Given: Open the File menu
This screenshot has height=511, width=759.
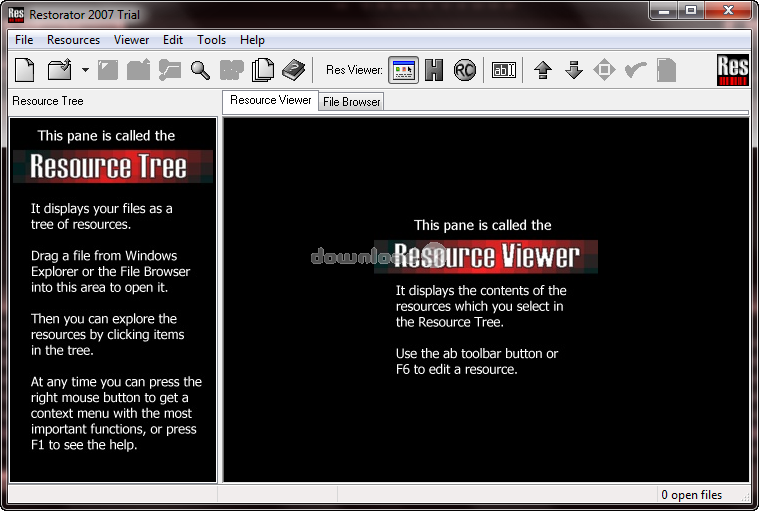Looking at the screenshot, I should click(x=24, y=40).
